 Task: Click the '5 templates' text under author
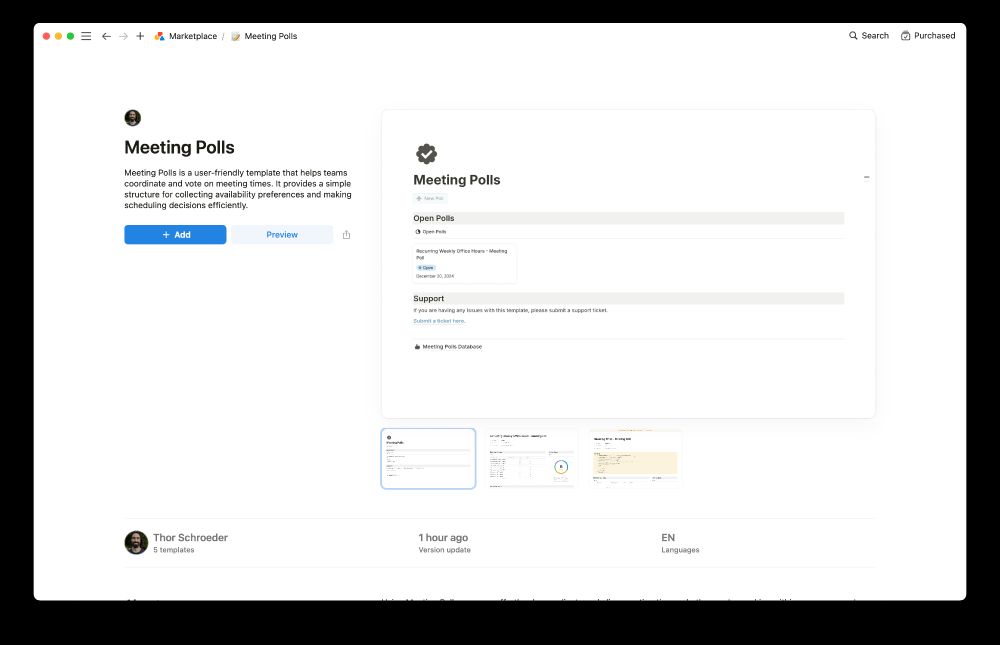click(173, 550)
